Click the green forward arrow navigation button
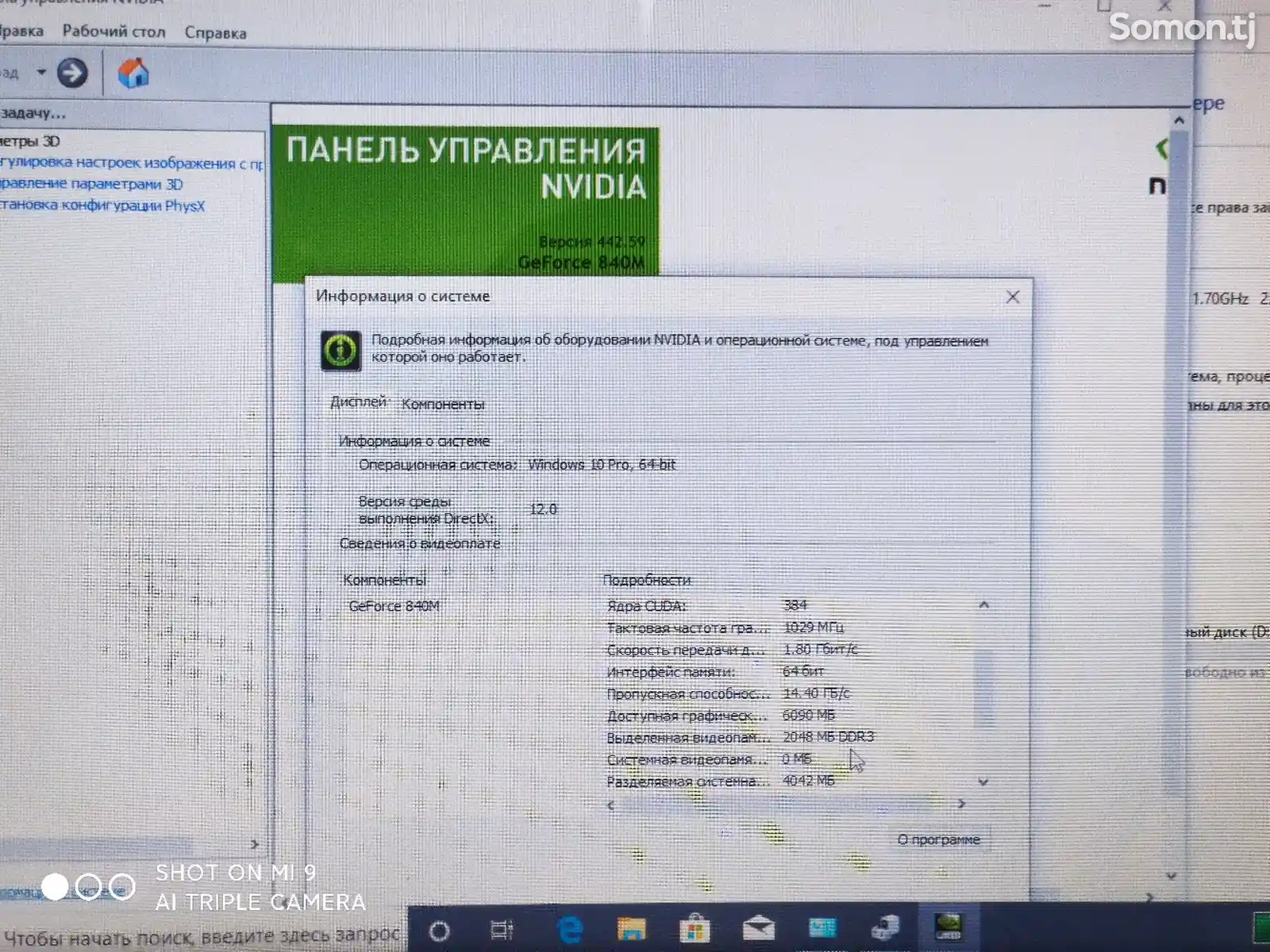Image resolution: width=1270 pixels, height=952 pixels. (x=72, y=74)
